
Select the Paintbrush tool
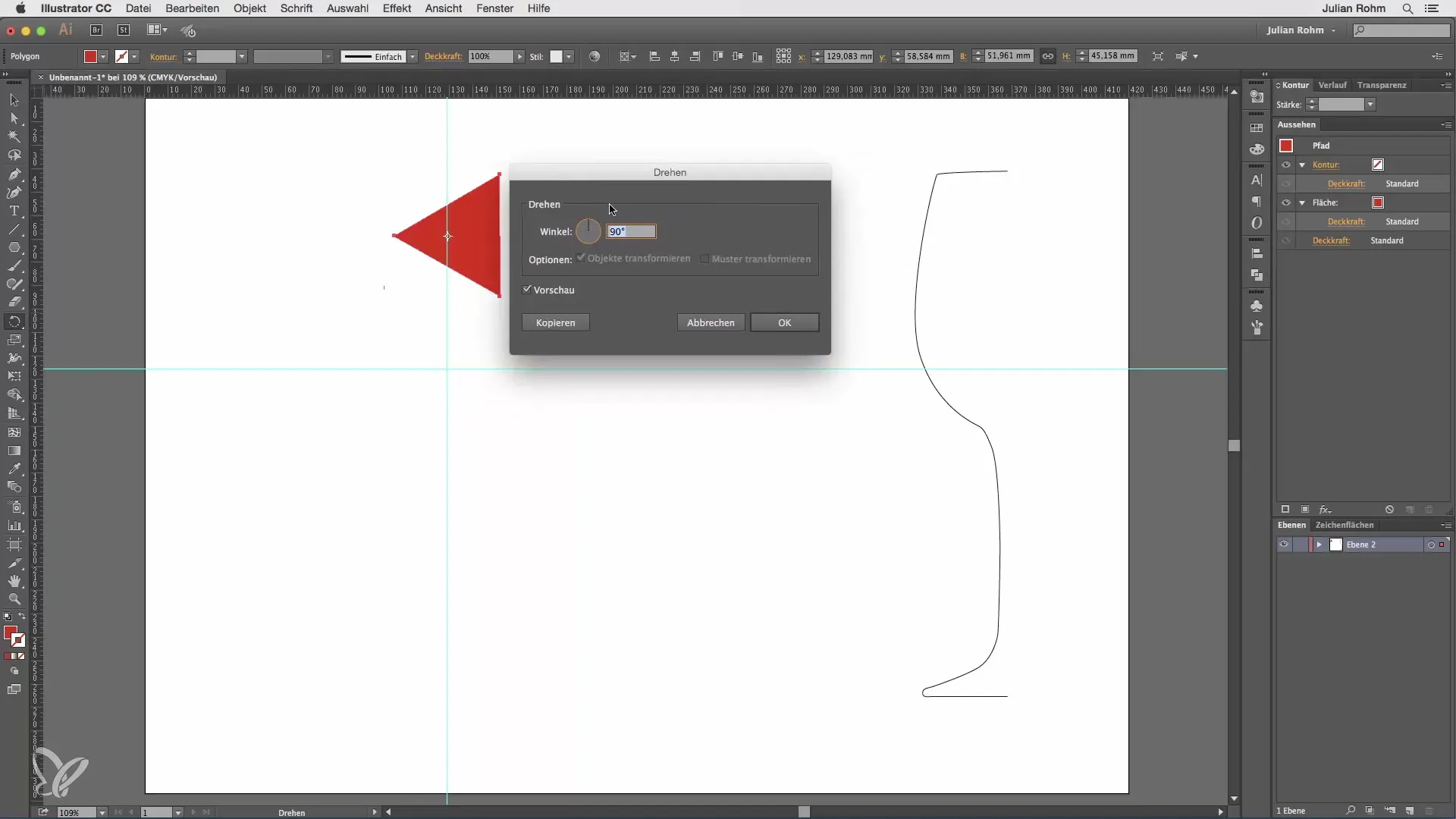[14, 266]
